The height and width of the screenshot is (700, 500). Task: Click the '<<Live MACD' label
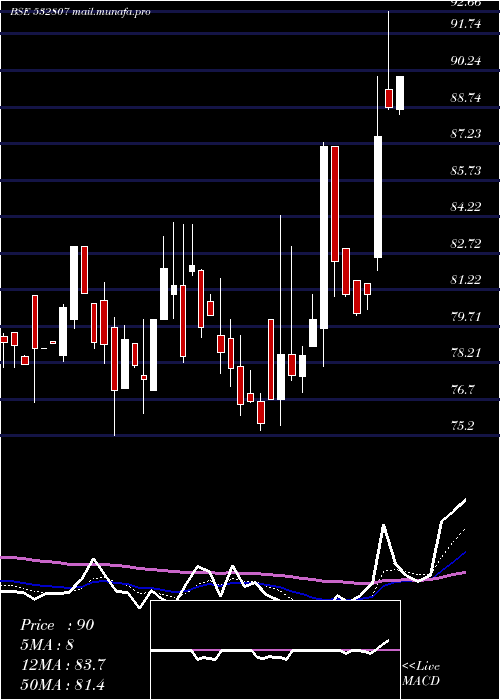(x=421, y=674)
